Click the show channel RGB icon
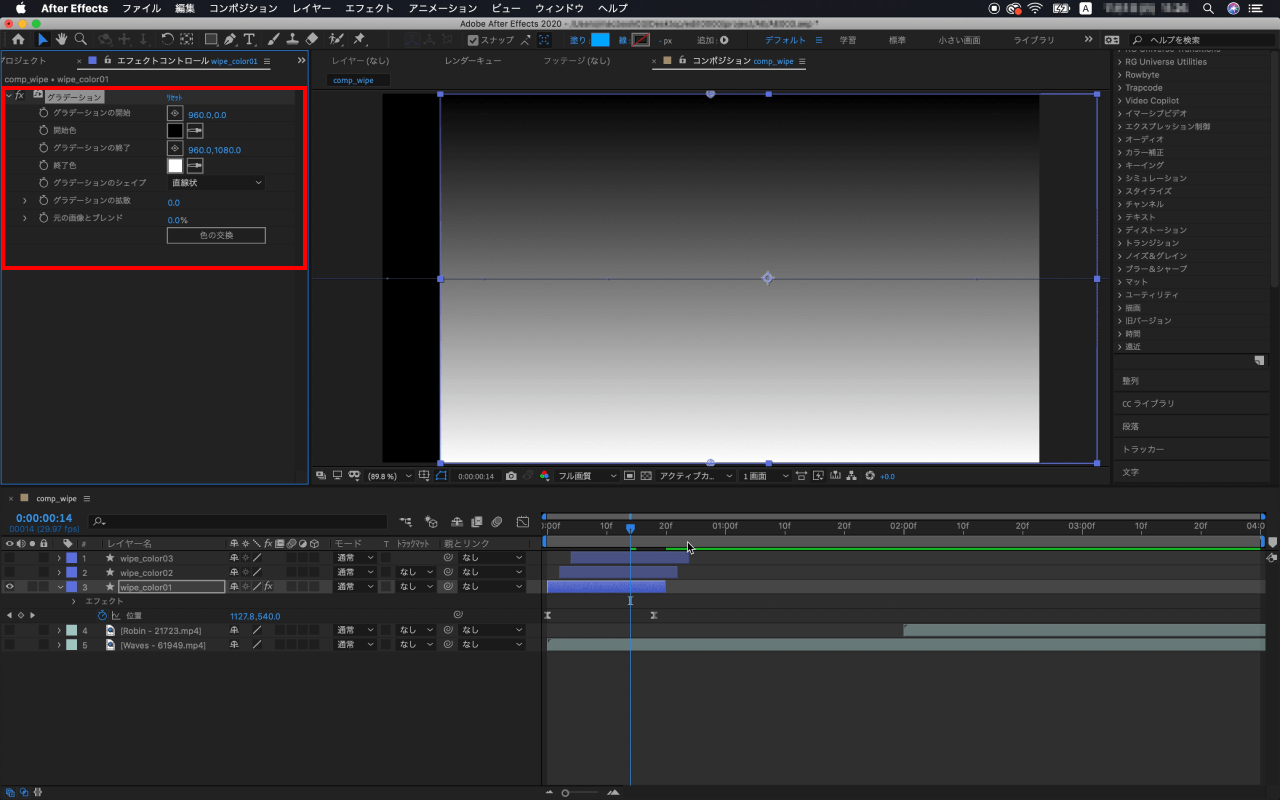 (x=544, y=476)
